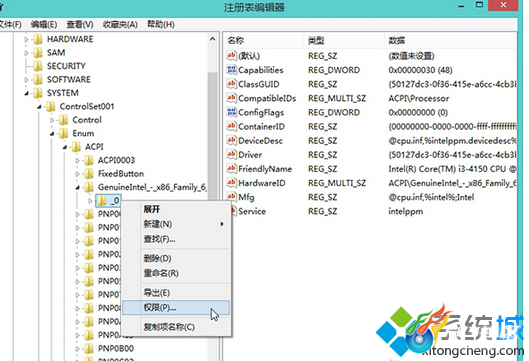Click the 数据 column header
The height and width of the screenshot is (361, 529).
(450, 40)
